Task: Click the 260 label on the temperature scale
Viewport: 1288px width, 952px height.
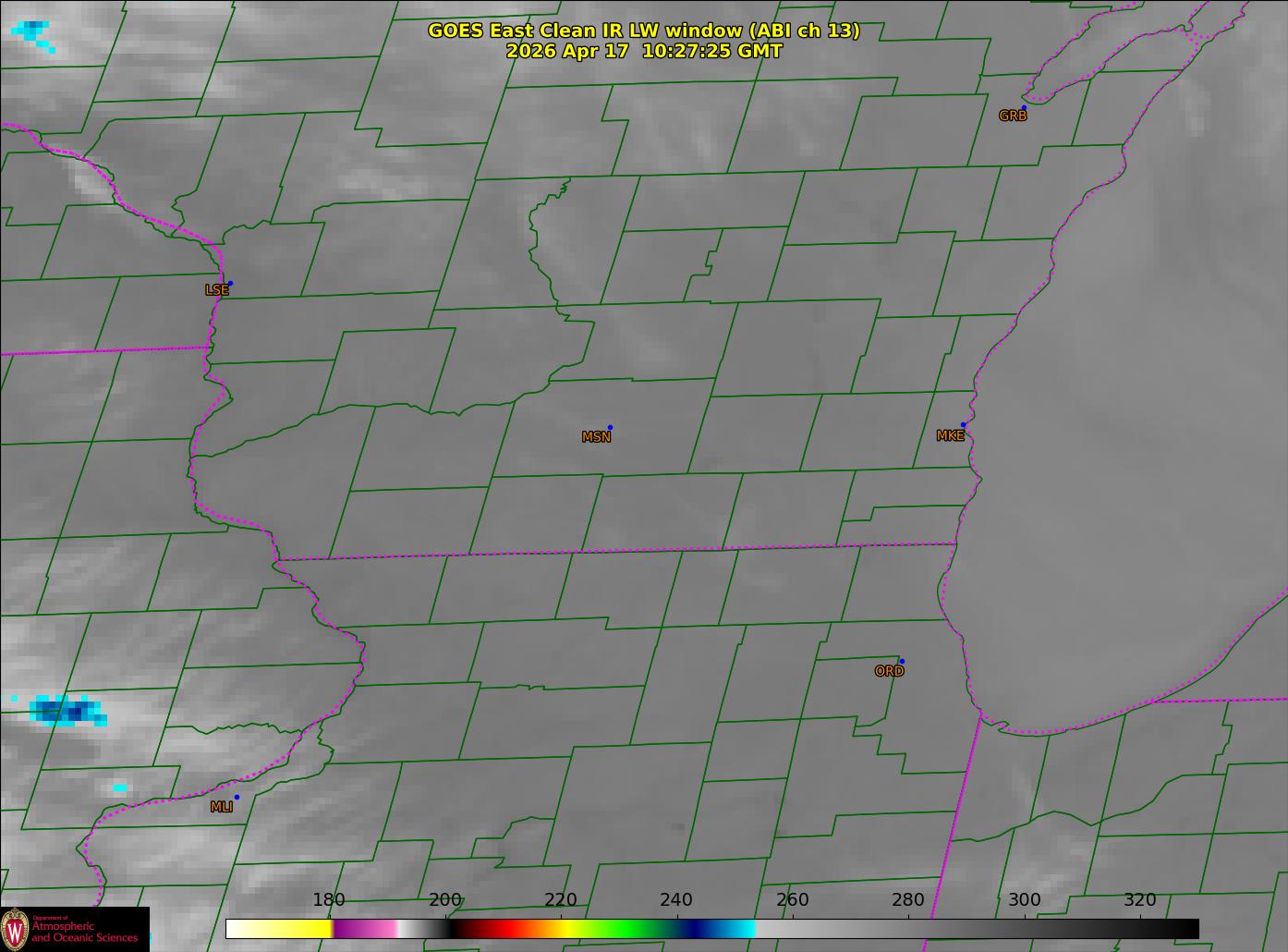Action: (x=792, y=900)
